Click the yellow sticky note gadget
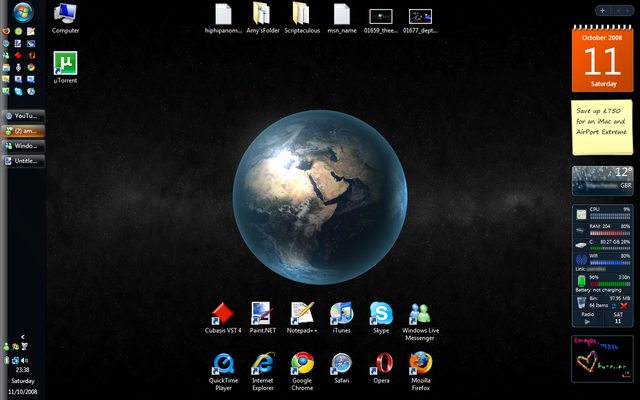This screenshot has height=400, width=640. [601, 127]
